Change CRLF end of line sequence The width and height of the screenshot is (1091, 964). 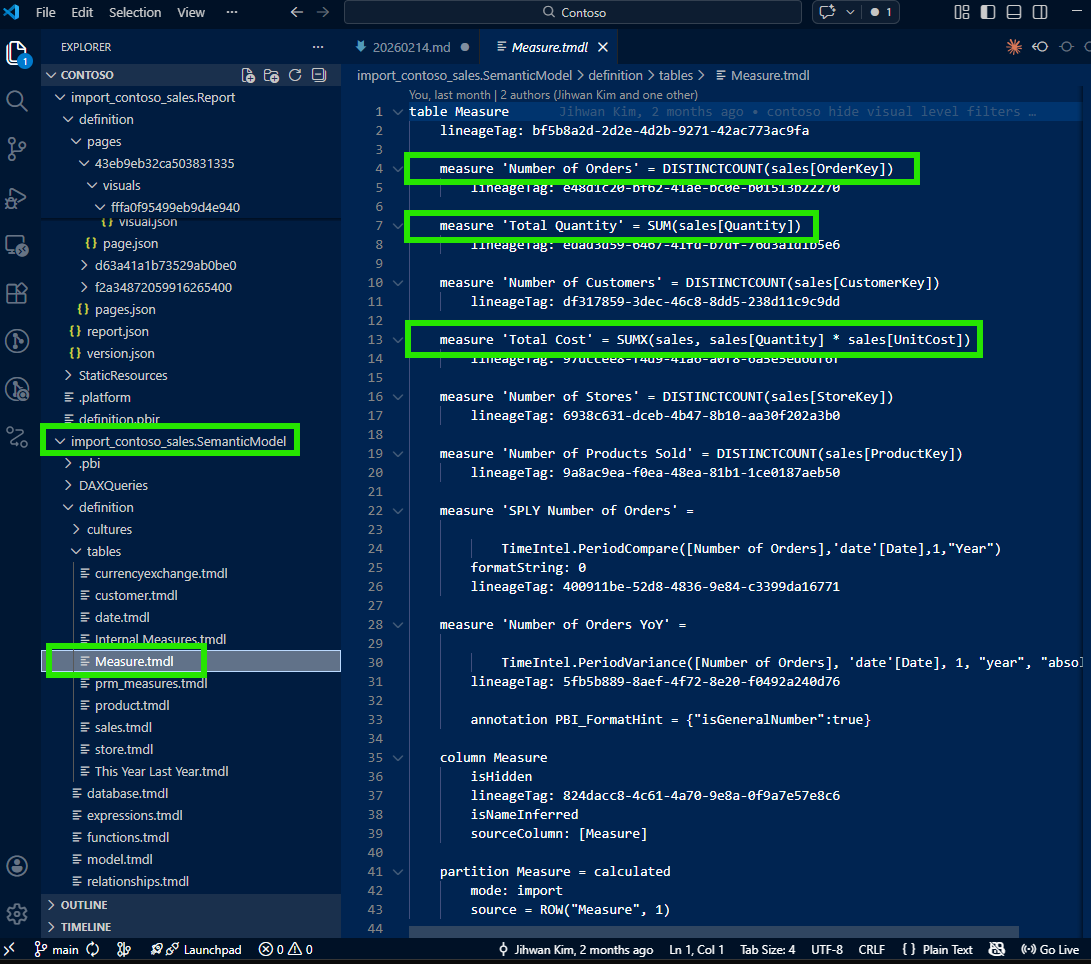(871, 949)
